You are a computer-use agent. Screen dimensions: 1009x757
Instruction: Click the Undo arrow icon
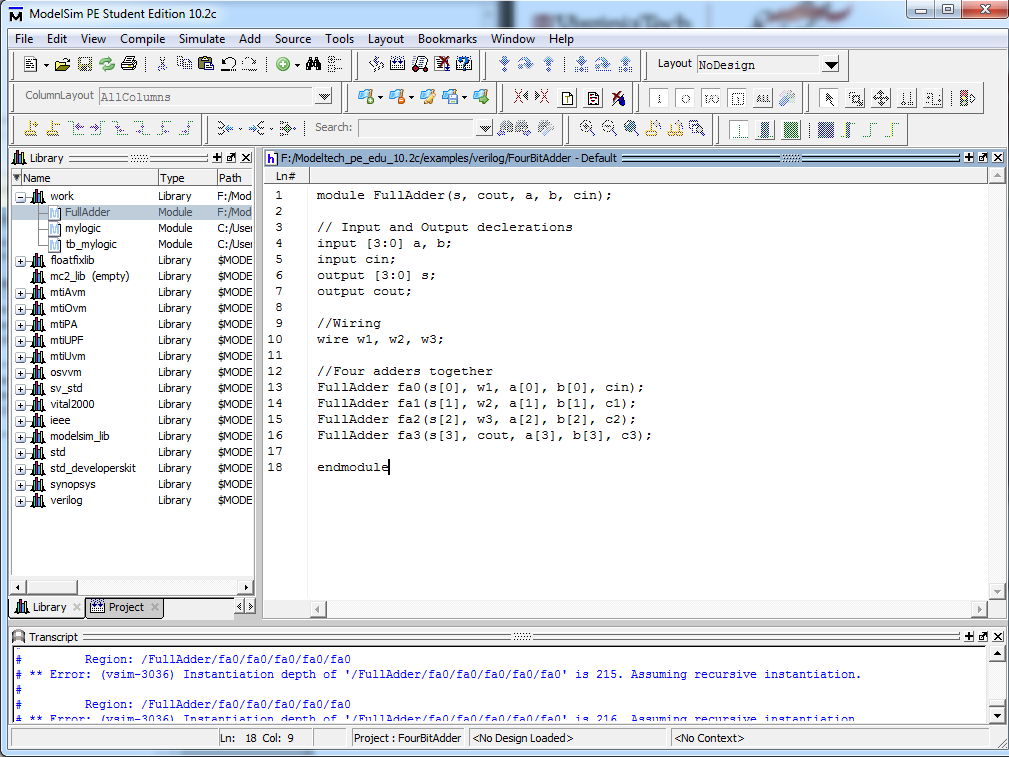pyautogui.click(x=228, y=65)
